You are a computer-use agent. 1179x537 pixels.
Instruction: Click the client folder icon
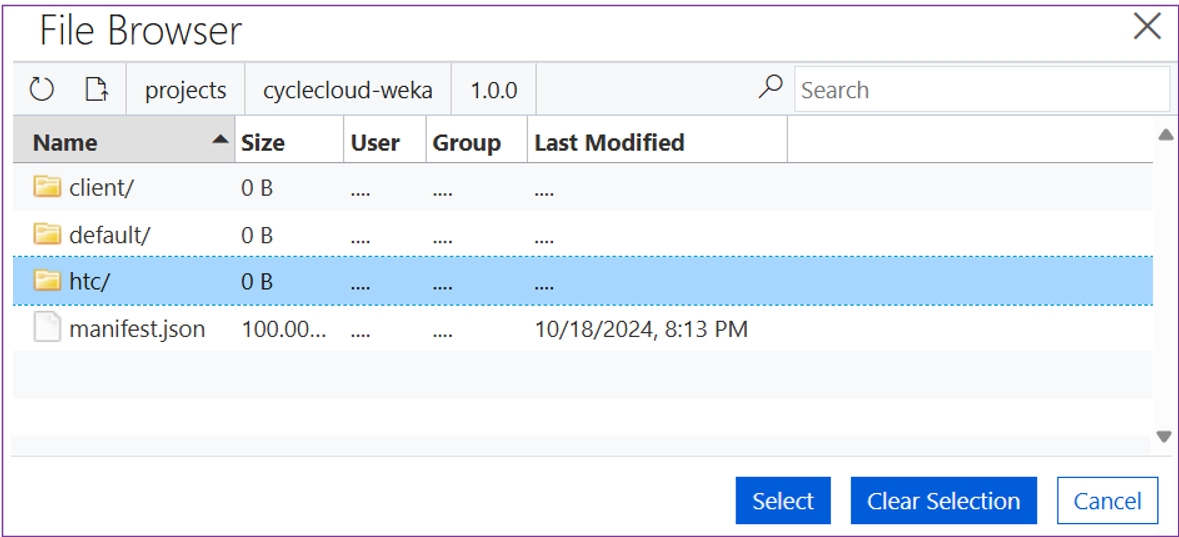pos(47,187)
